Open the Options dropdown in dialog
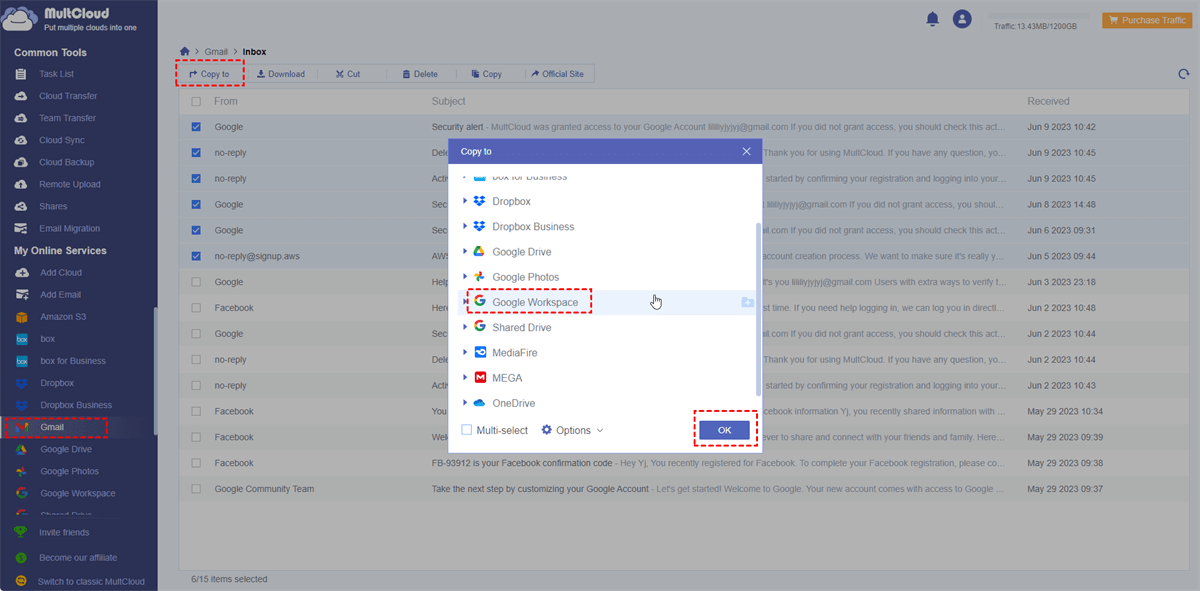The height and width of the screenshot is (591, 1200). point(573,430)
